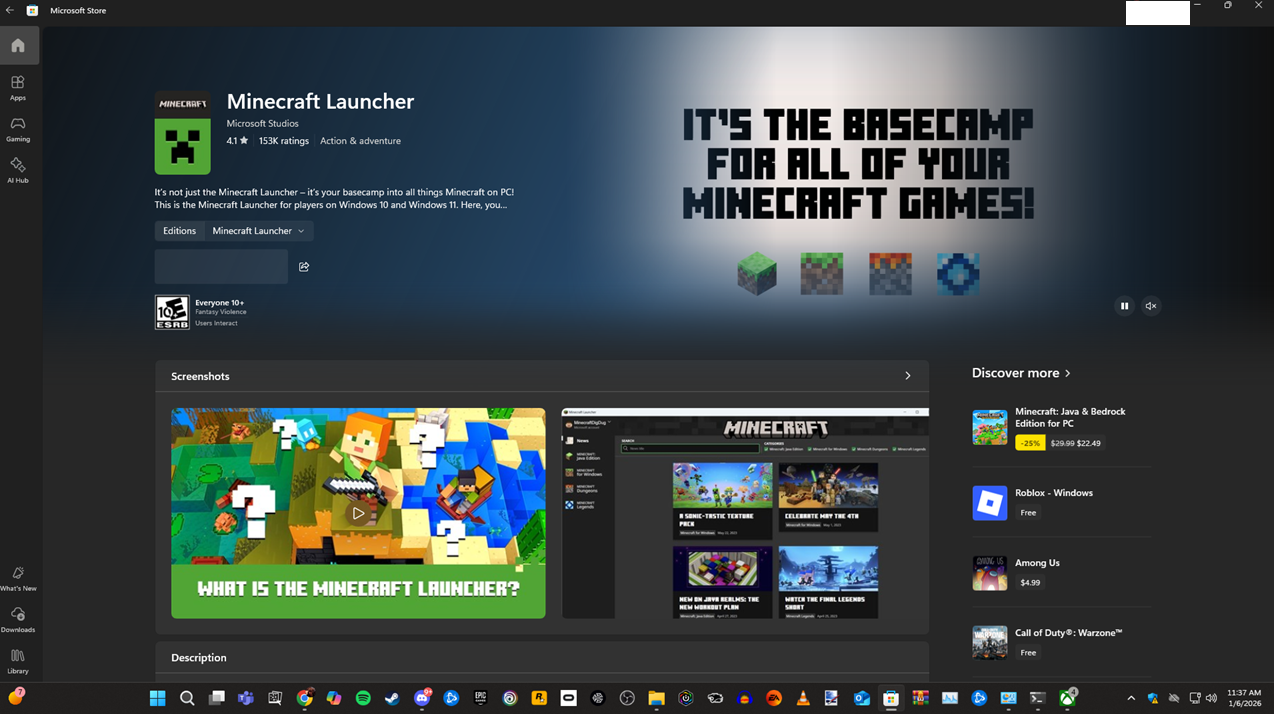
Task: Open your Library from the sidebar
Action: (18, 658)
